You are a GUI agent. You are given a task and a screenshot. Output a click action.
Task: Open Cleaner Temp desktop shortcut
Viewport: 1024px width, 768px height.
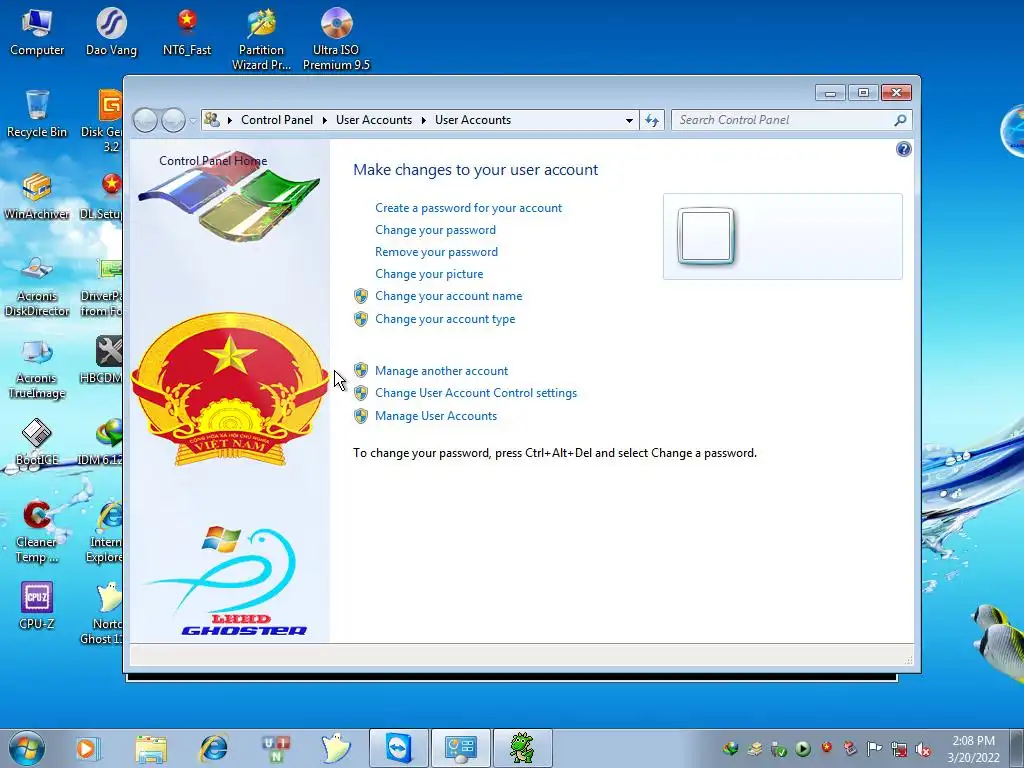click(37, 532)
